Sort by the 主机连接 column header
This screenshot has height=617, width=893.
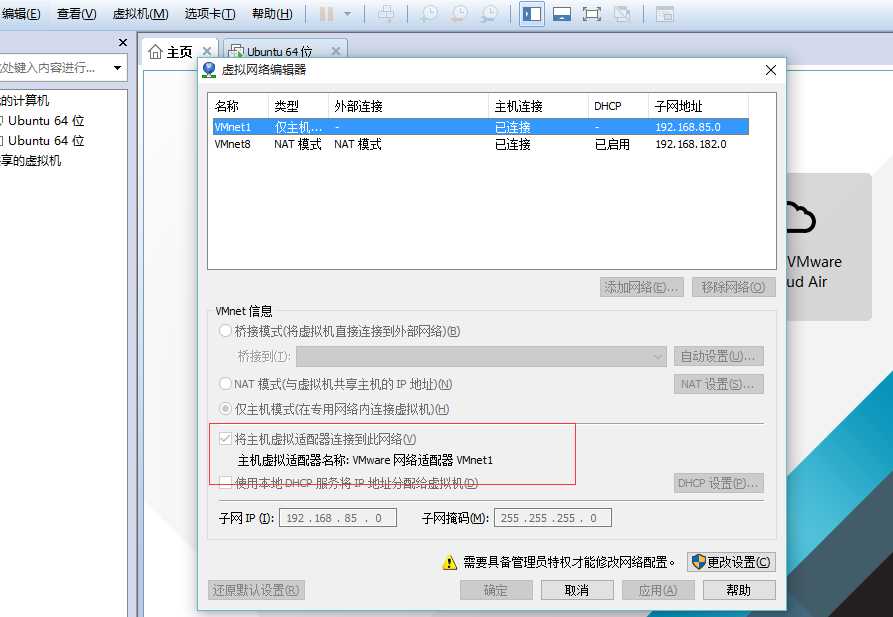coord(538,106)
